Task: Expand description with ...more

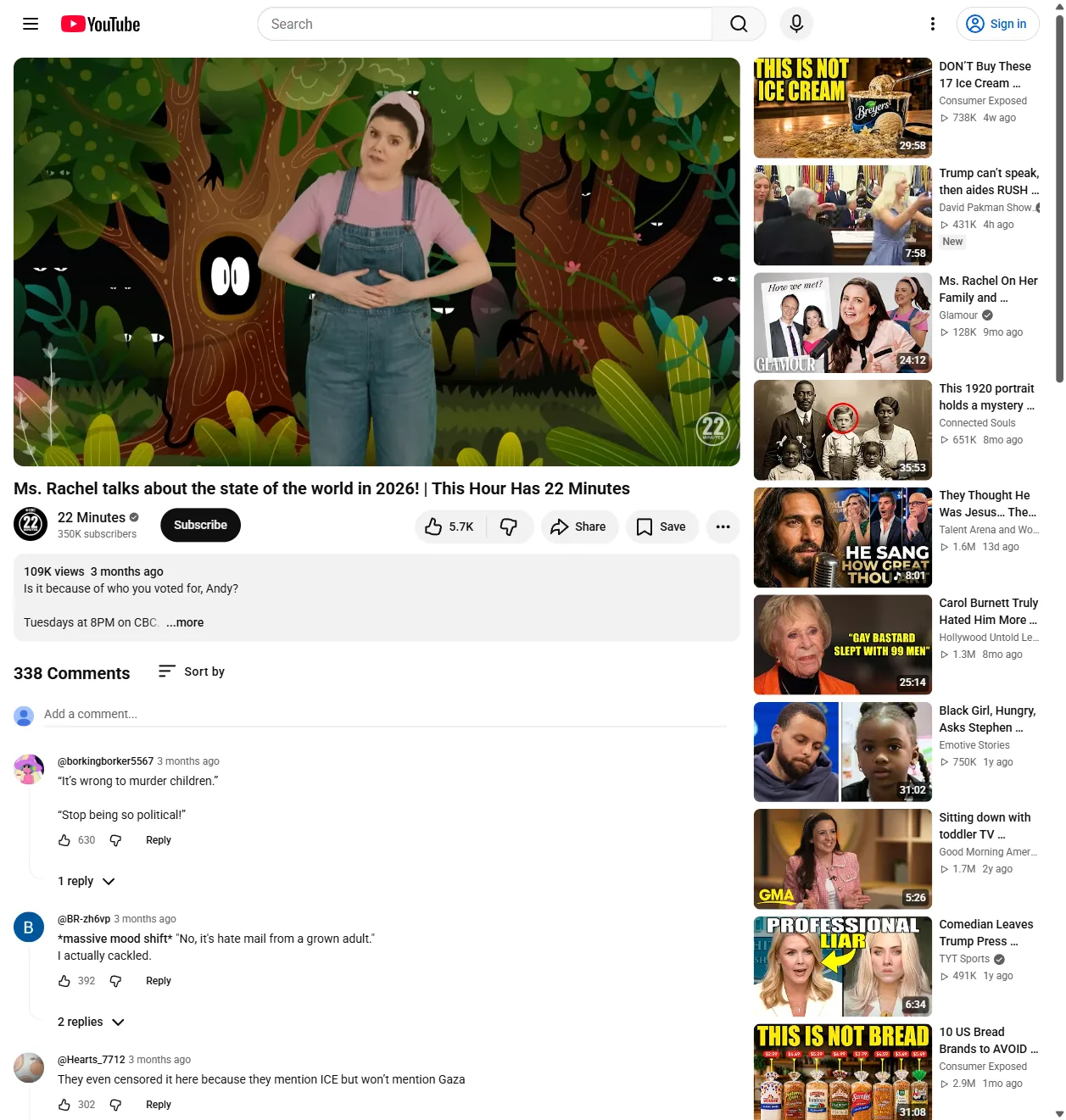Action: [x=185, y=622]
